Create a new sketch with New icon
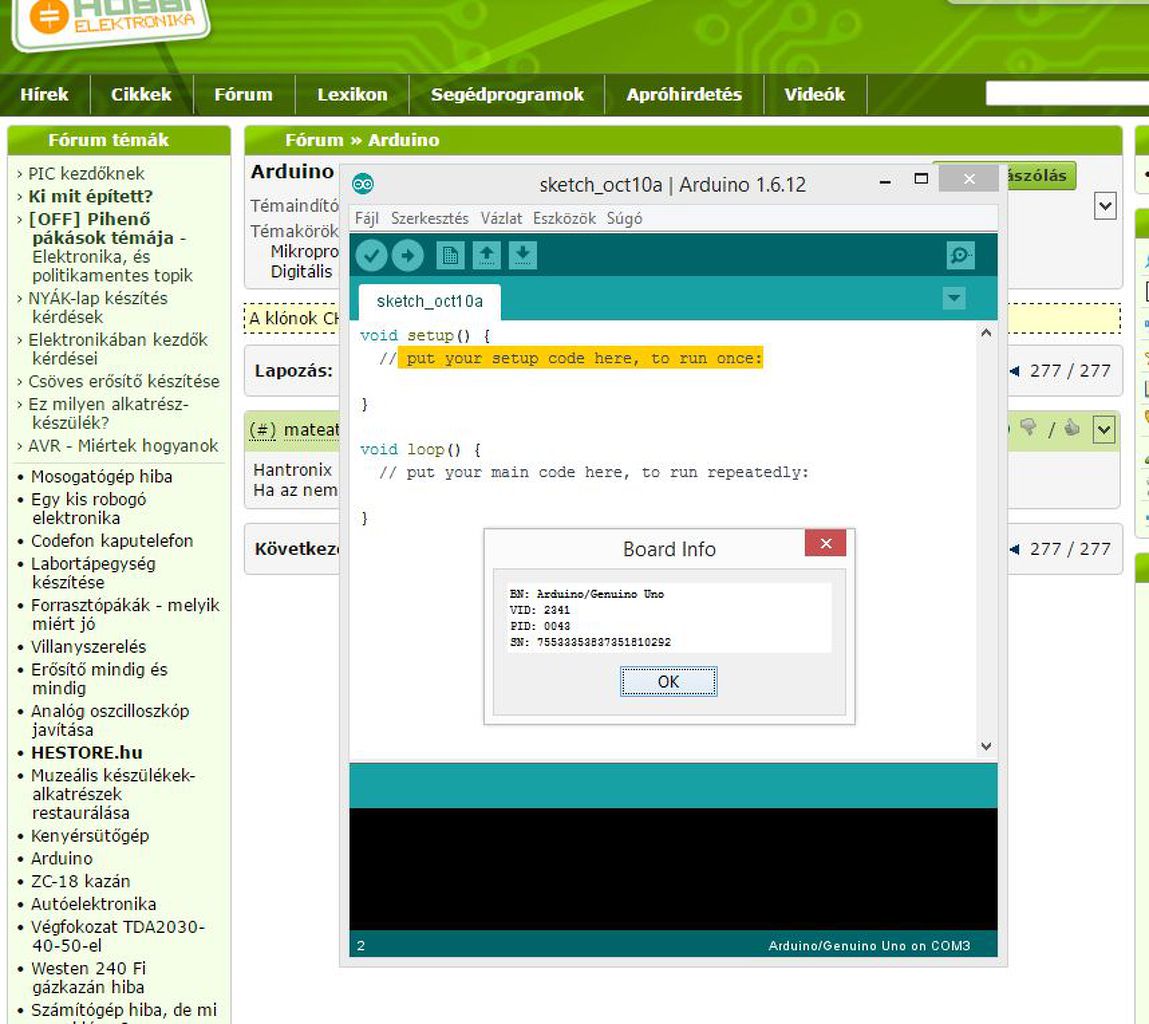Viewport: 1149px width, 1024px height. tap(450, 255)
